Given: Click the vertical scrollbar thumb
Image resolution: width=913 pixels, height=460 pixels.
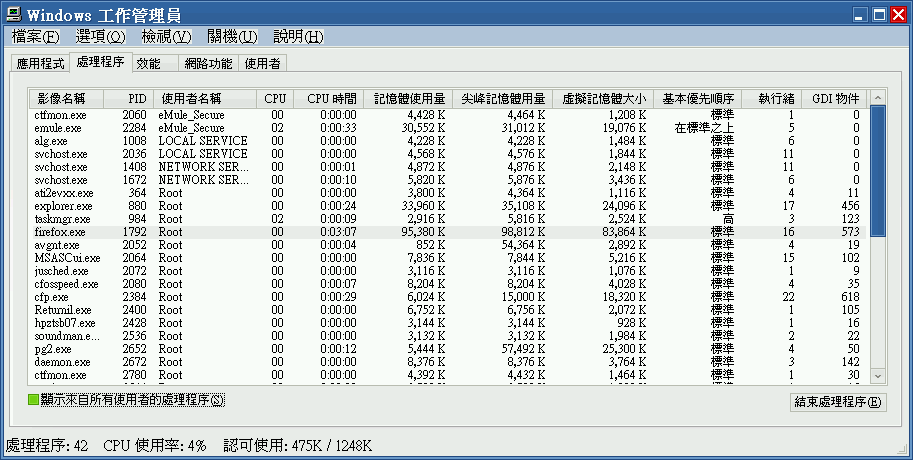Looking at the screenshot, I should (x=878, y=171).
